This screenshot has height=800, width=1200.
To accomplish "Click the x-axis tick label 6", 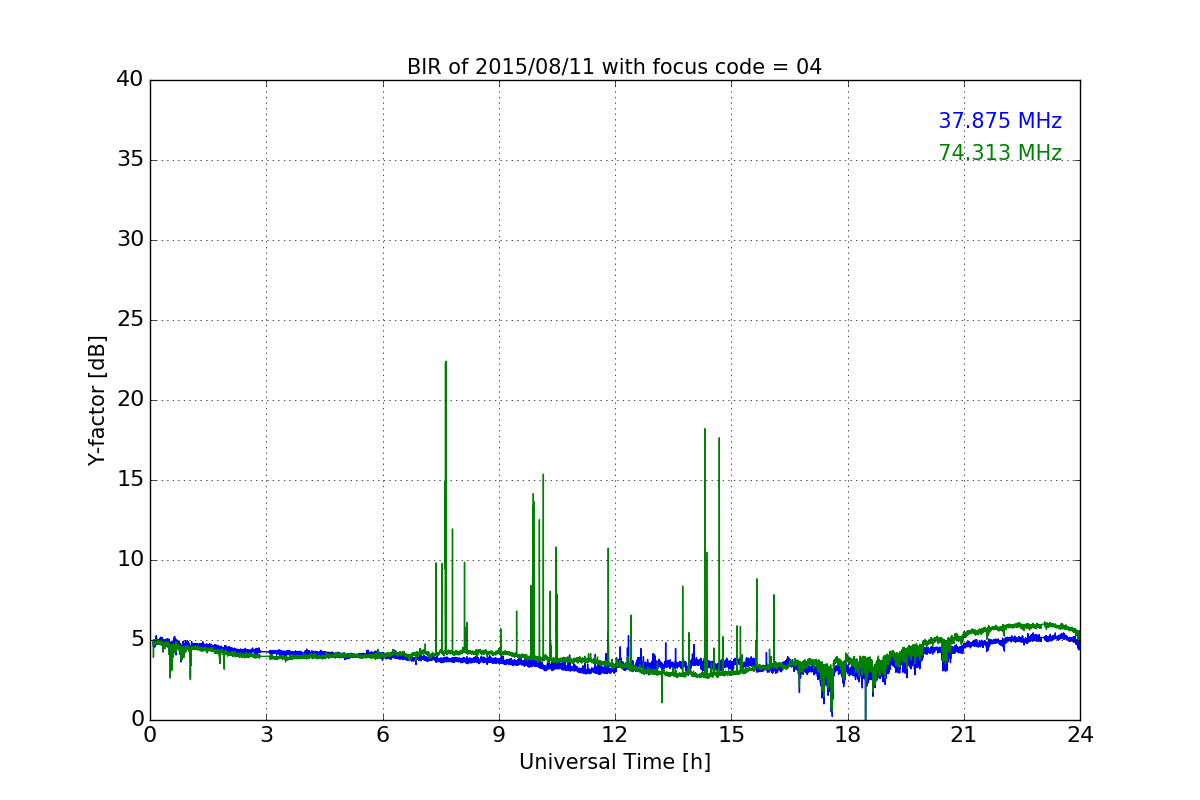I will pos(382,735).
